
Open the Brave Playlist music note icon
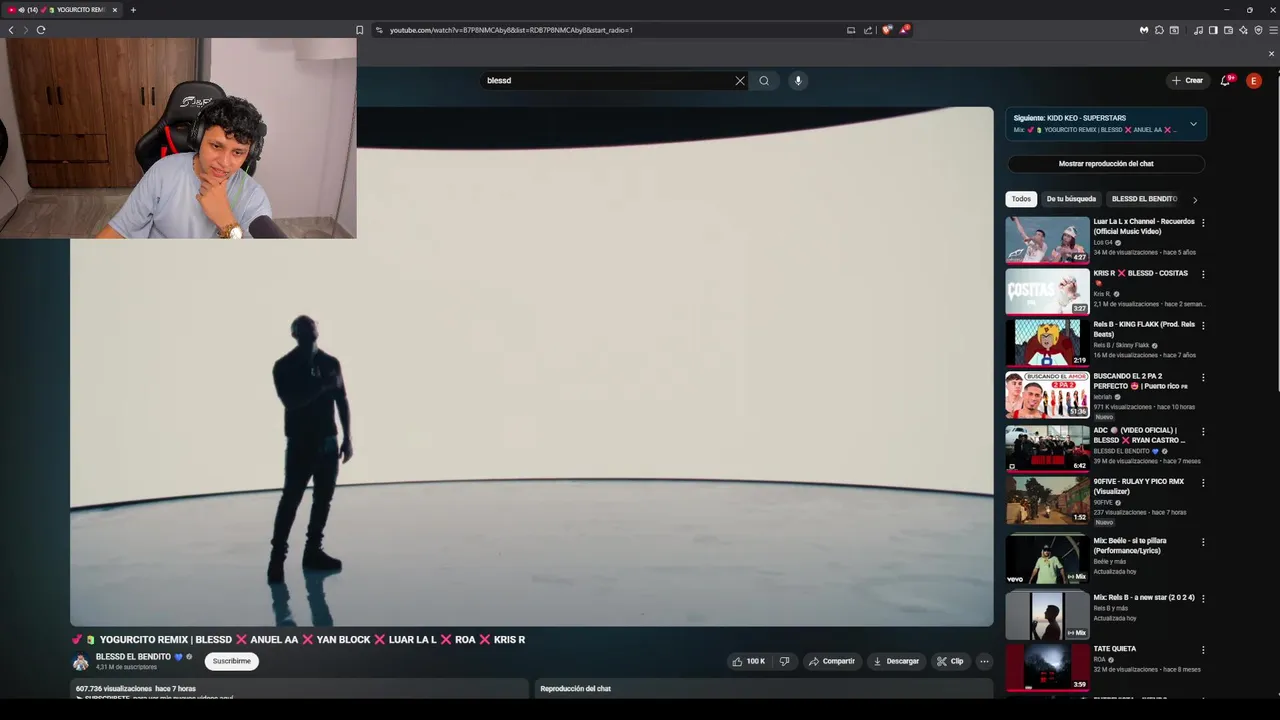1198,30
